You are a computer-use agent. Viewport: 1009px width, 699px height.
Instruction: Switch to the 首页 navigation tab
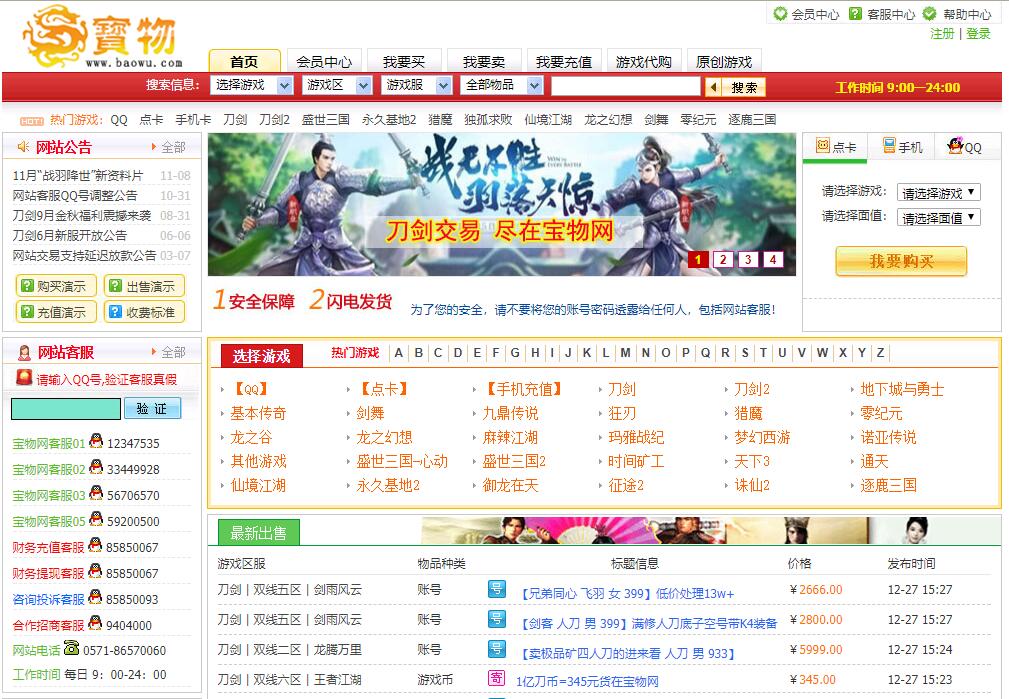(x=245, y=61)
